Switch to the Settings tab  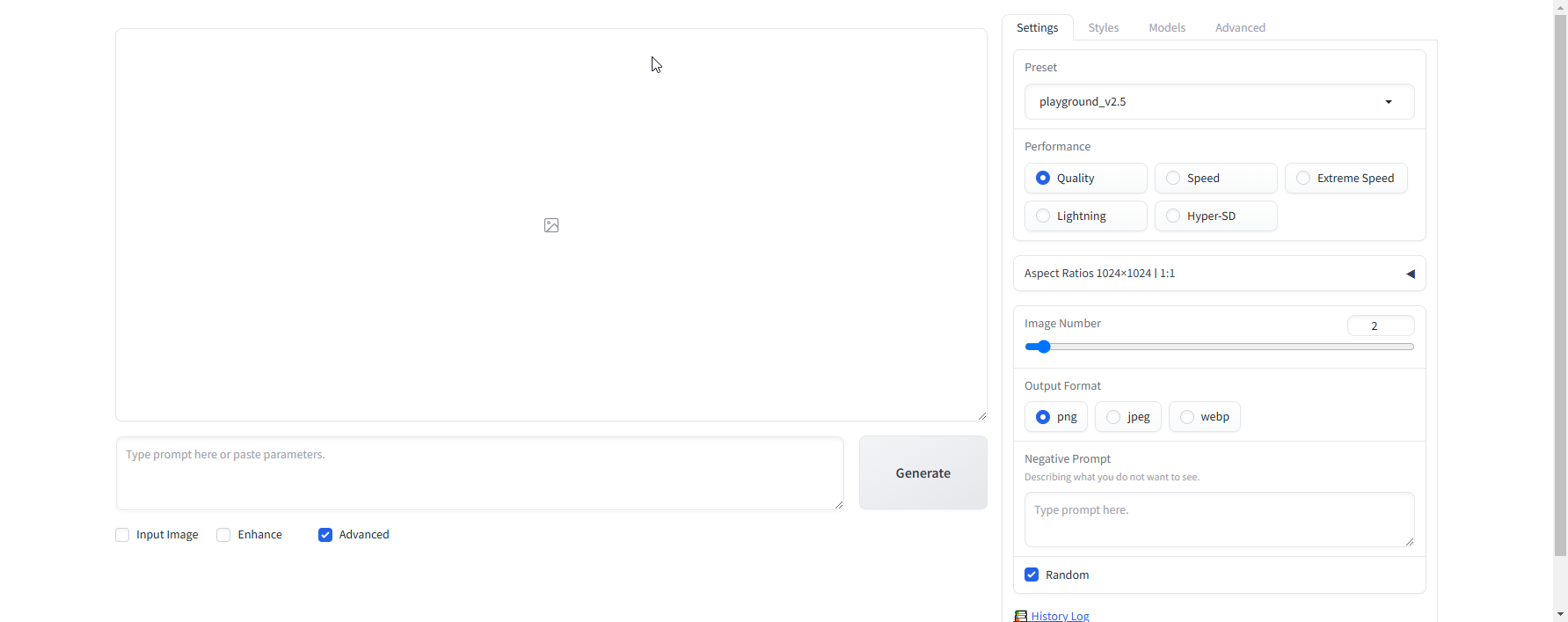pos(1038,27)
